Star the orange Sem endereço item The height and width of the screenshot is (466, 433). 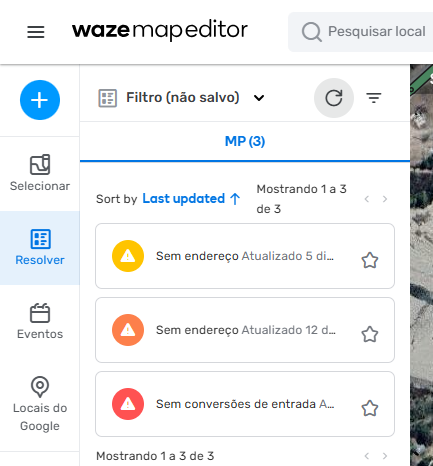pyautogui.click(x=370, y=334)
